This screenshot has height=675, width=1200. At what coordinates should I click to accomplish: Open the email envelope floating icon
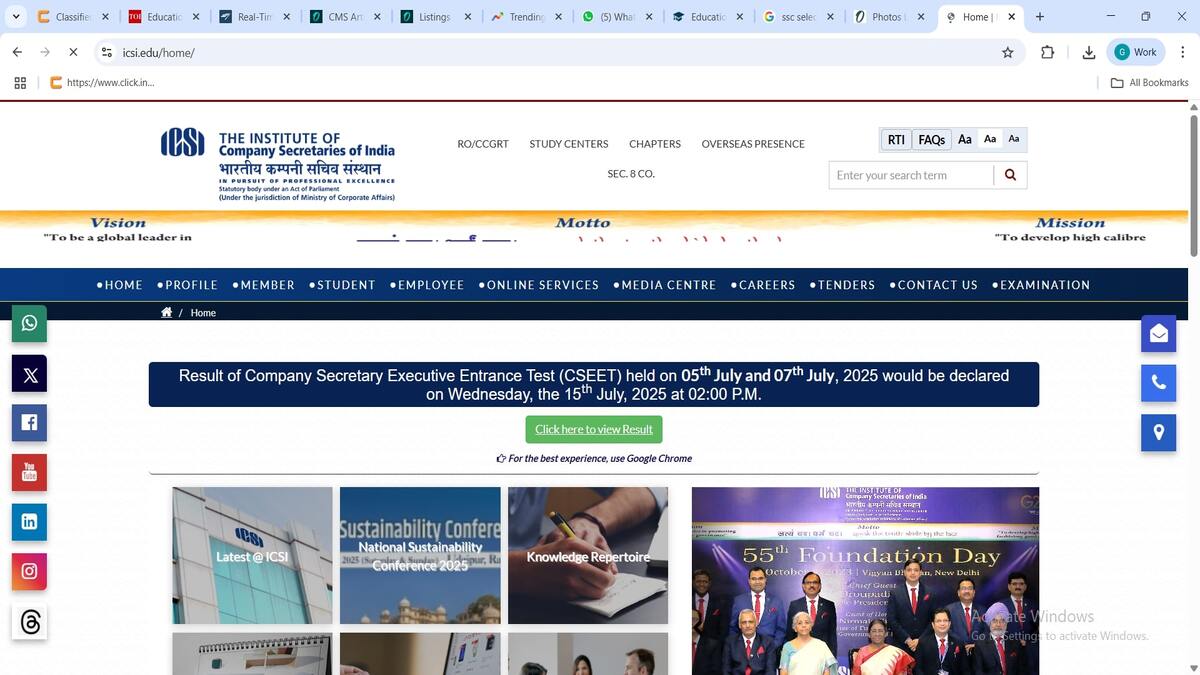[x=1158, y=334]
